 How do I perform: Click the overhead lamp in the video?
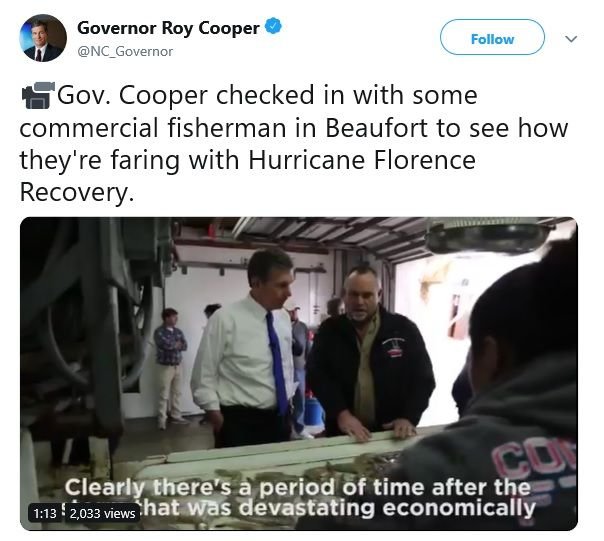[x=487, y=236]
